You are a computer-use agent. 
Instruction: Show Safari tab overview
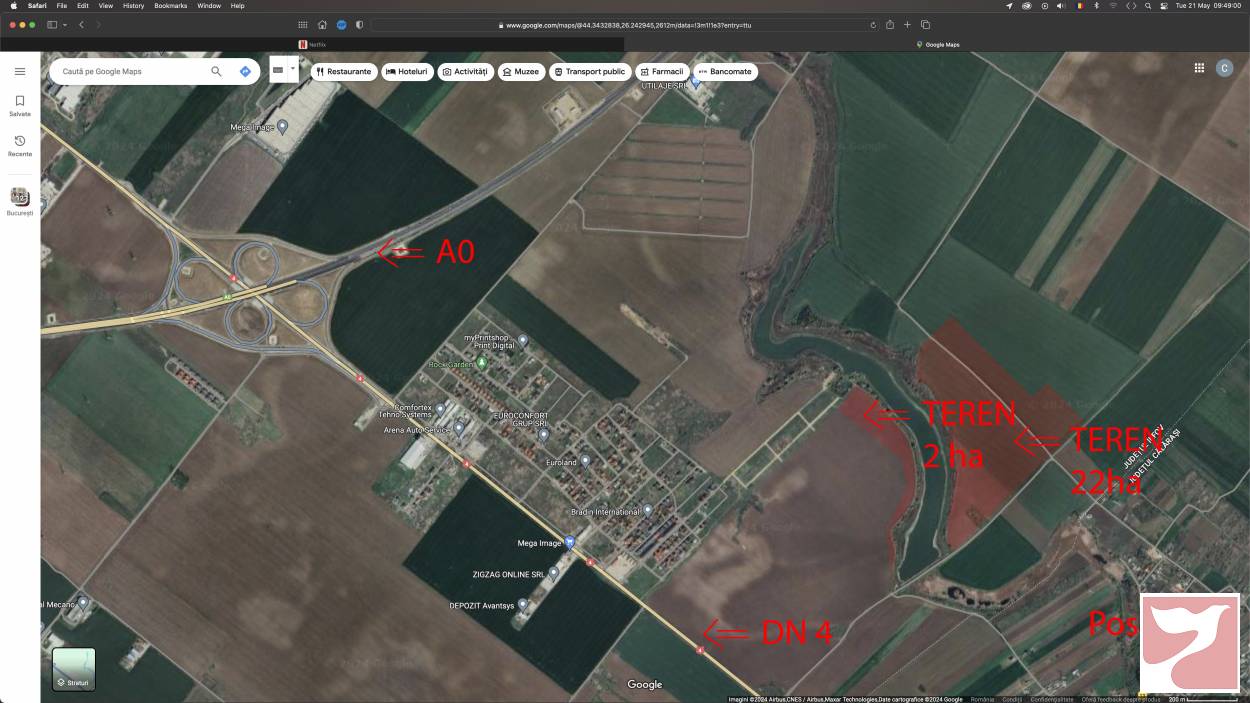[x=925, y=25]
